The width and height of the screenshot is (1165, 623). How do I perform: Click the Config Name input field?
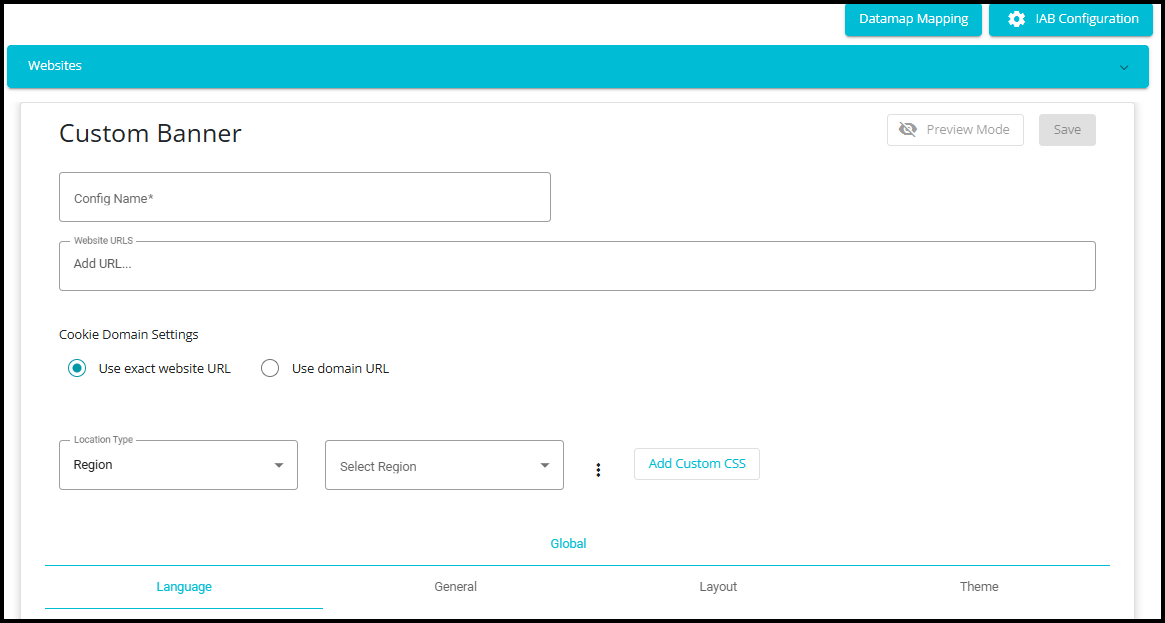305,198
